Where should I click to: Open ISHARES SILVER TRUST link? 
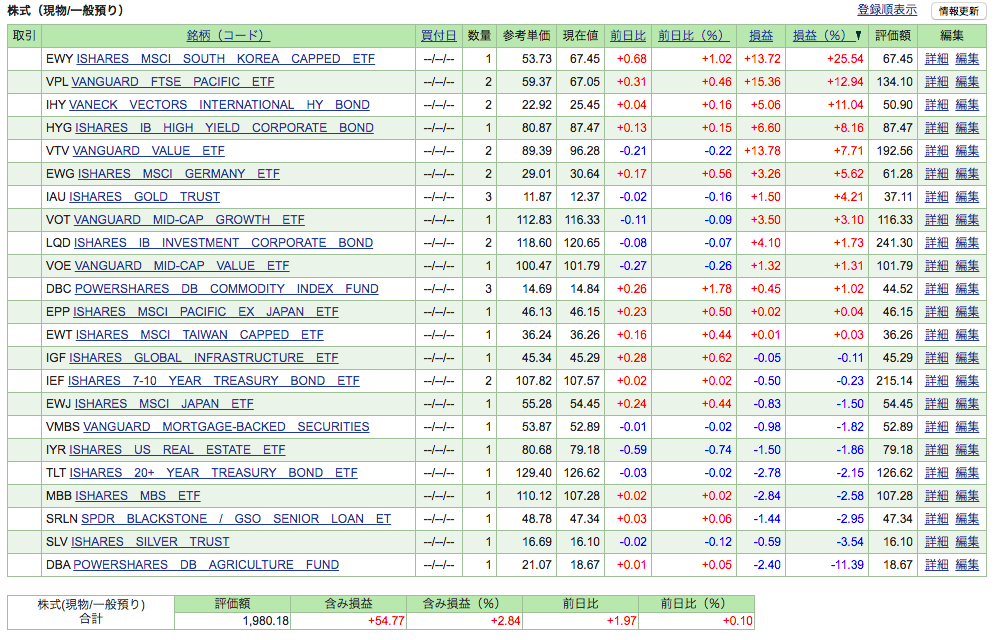point(150,542)
